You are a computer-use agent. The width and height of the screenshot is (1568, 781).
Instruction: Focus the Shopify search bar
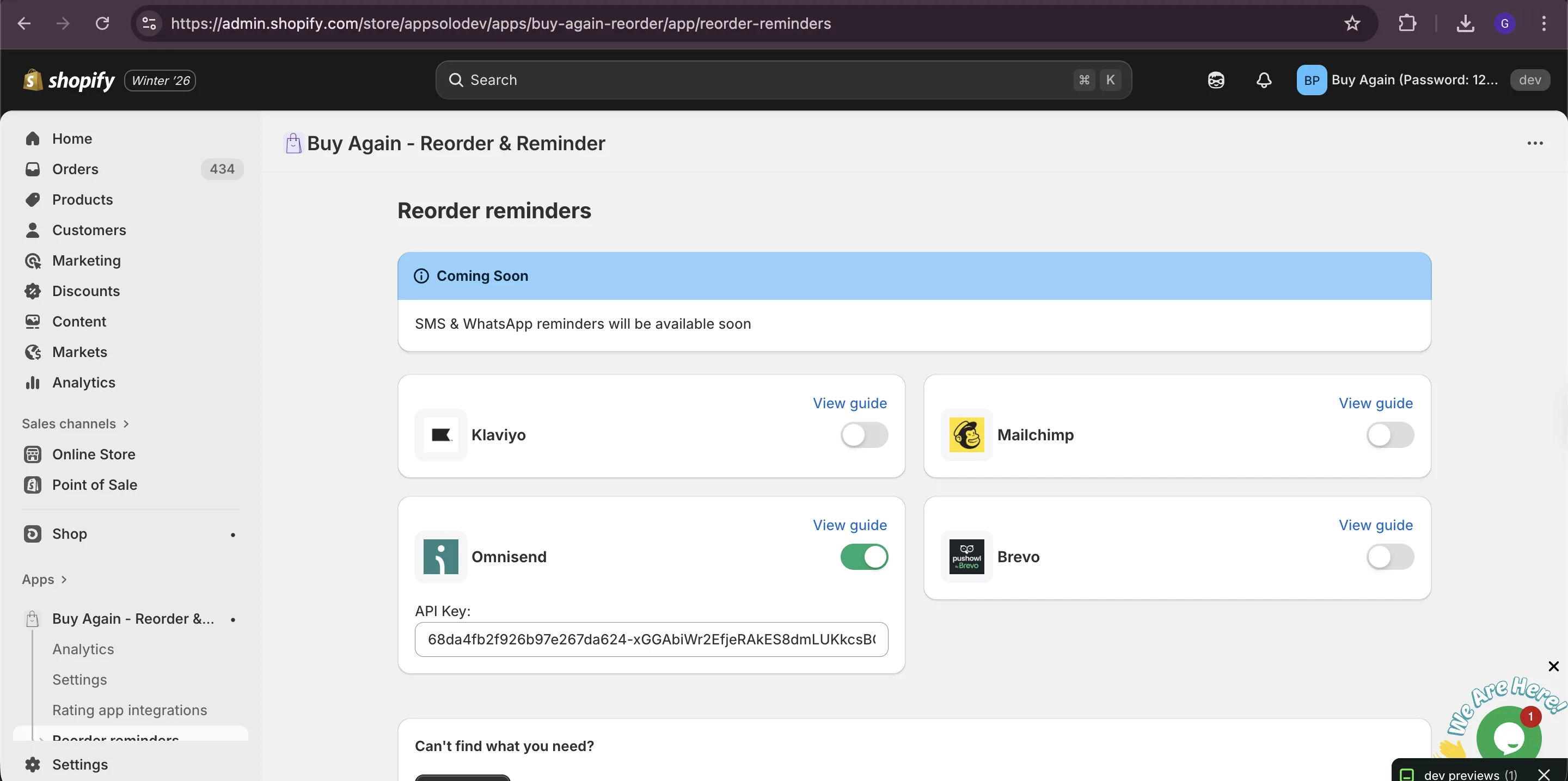[x=783, y=79]
